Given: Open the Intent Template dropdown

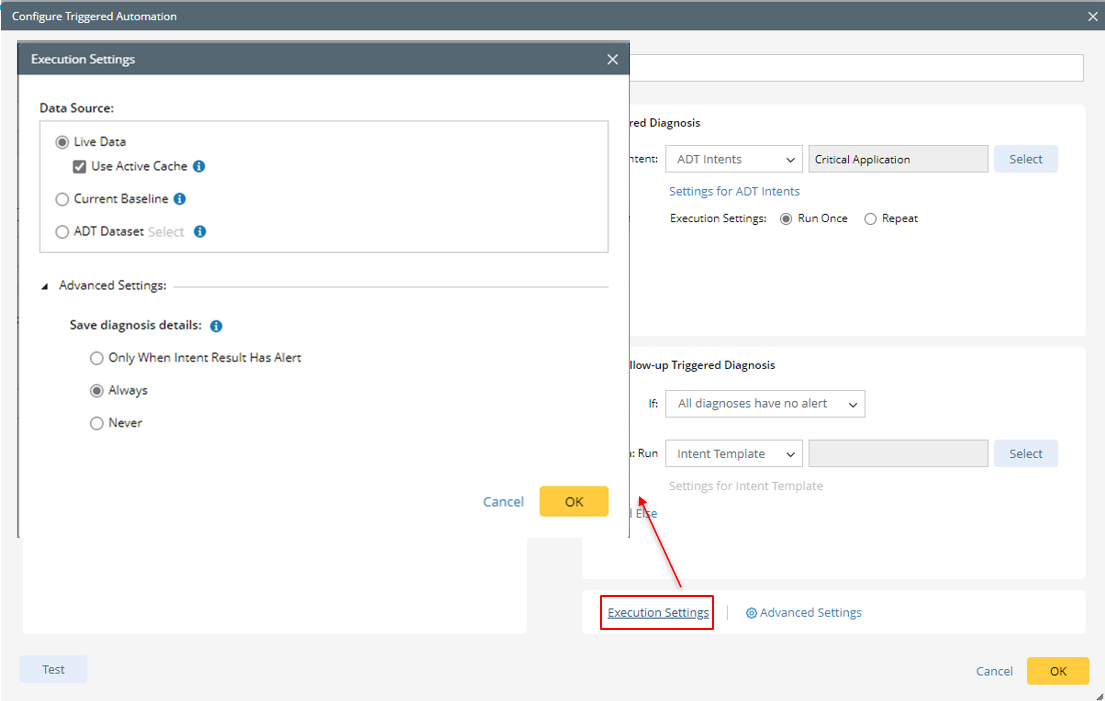Looking at the screenshot, I should coord(735,454).
